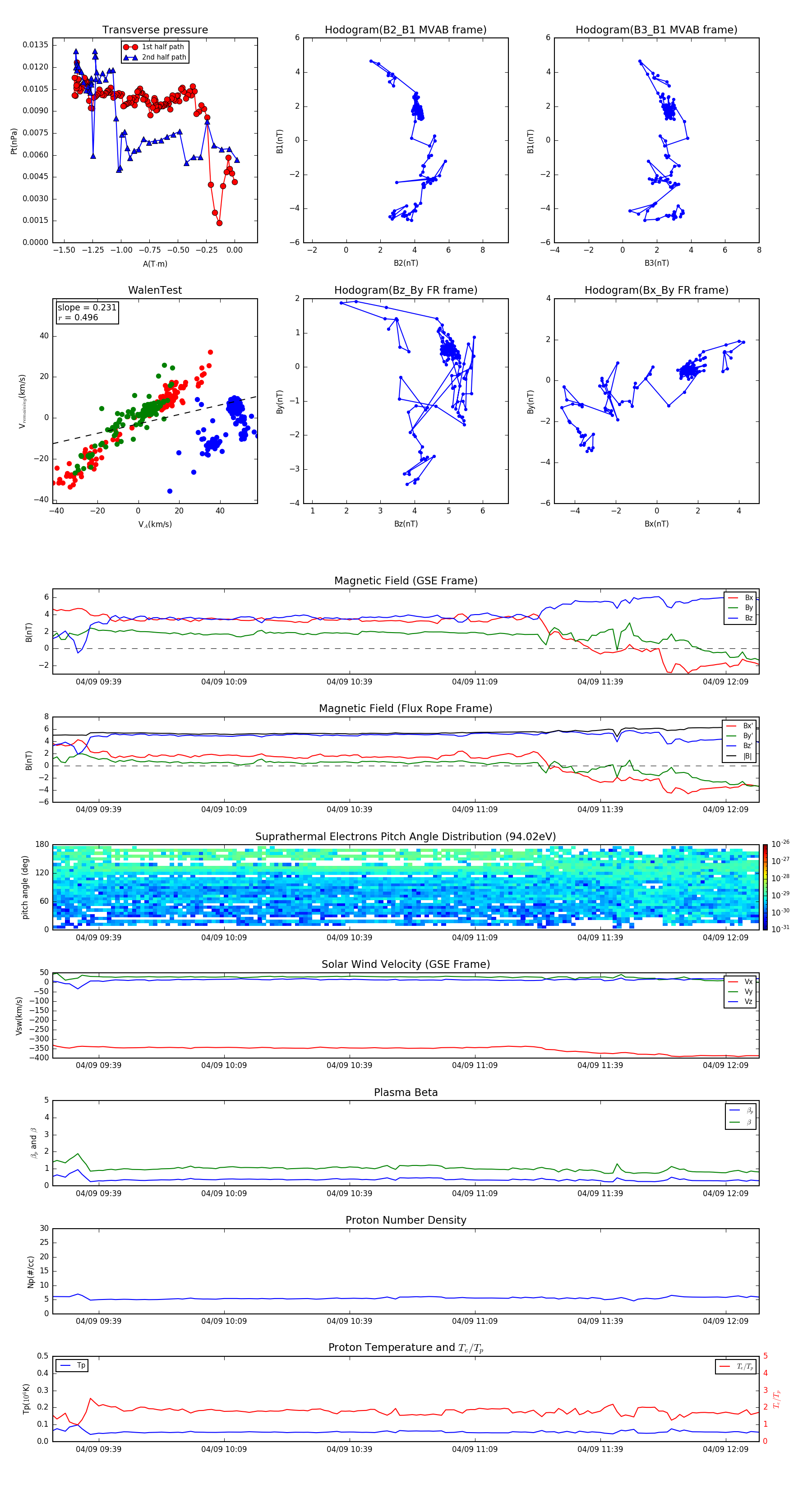Click the 'Magnetic Field (GSE Frame)' title
The image size is (812, 1489).
[x=406, y=581]
